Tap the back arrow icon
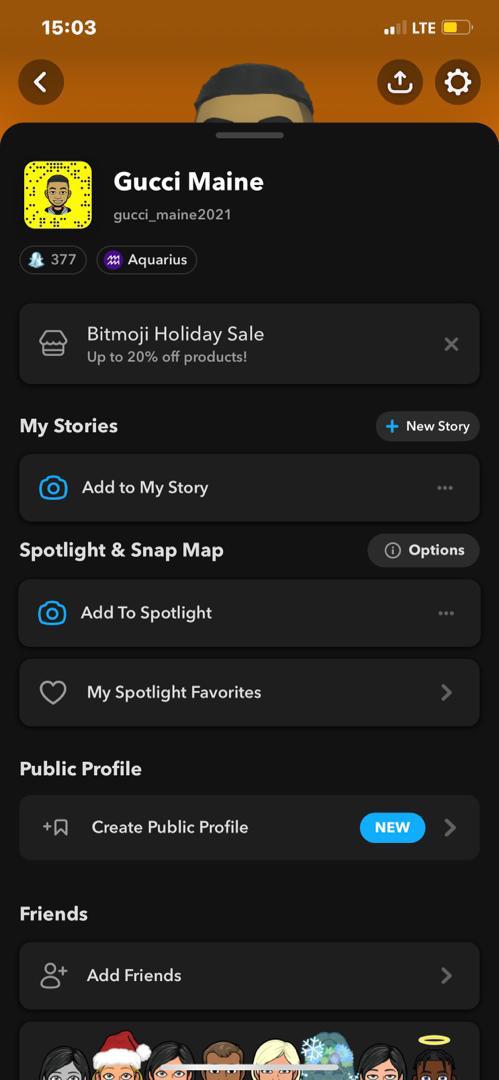The width and height of the screenshot is (499, 1080). coord(41,83)
